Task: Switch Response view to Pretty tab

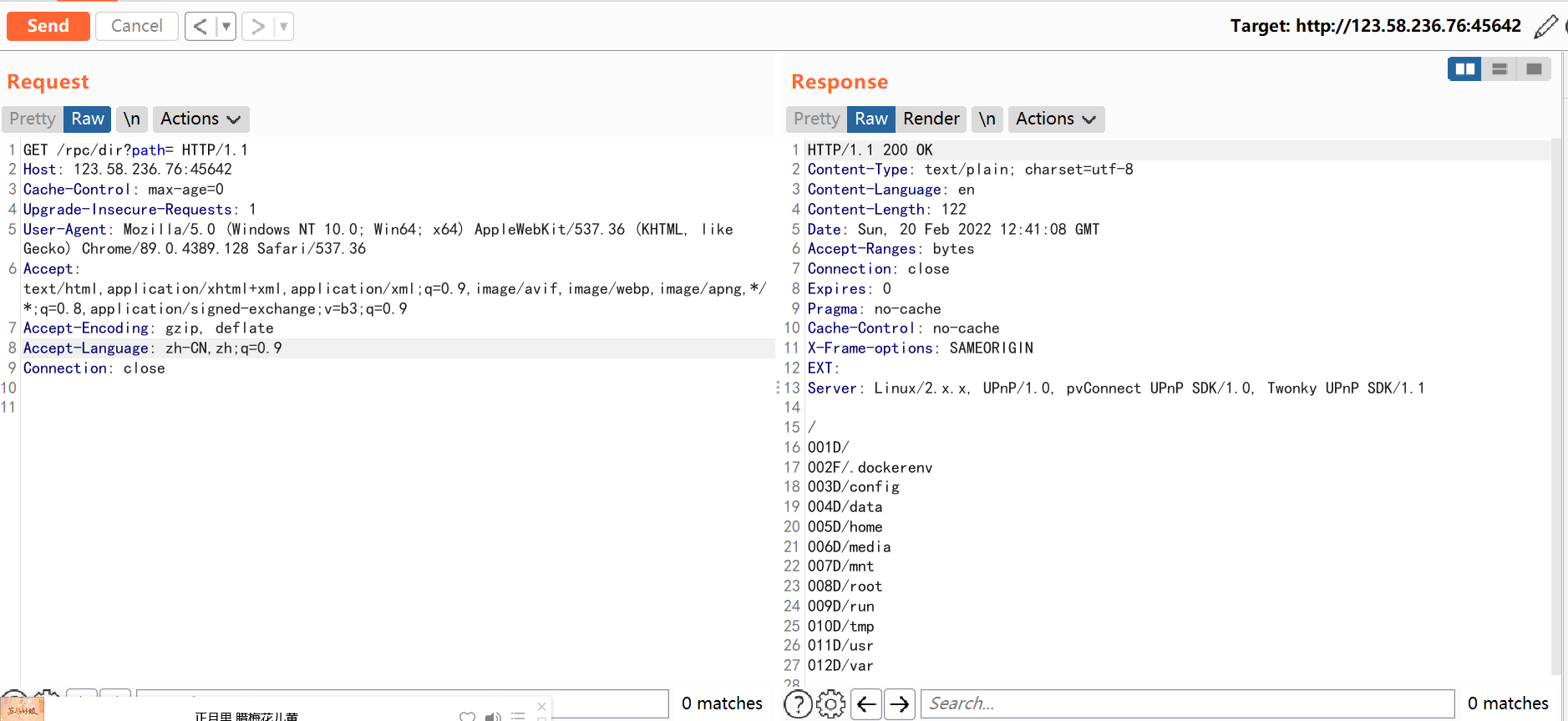Action: click(817, 119)
